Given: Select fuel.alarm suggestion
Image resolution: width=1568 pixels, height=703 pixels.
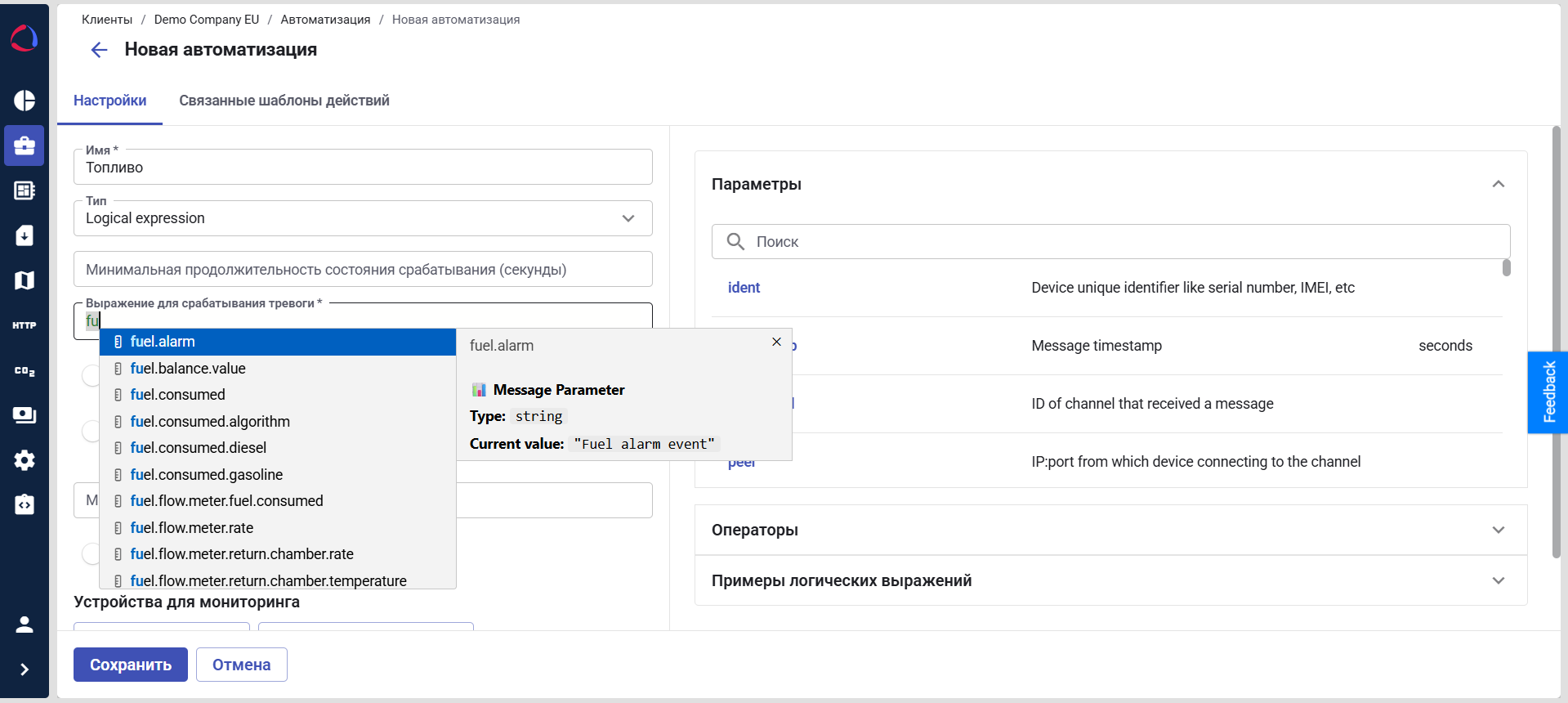Looking at the screenshot, I should point(278,342).
